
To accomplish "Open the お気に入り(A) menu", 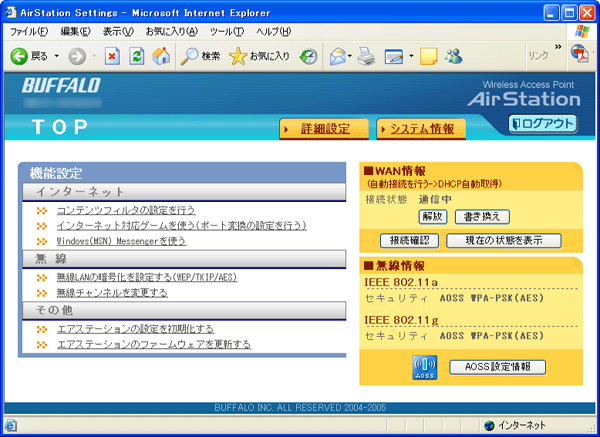I will click(x=171, y=32).
